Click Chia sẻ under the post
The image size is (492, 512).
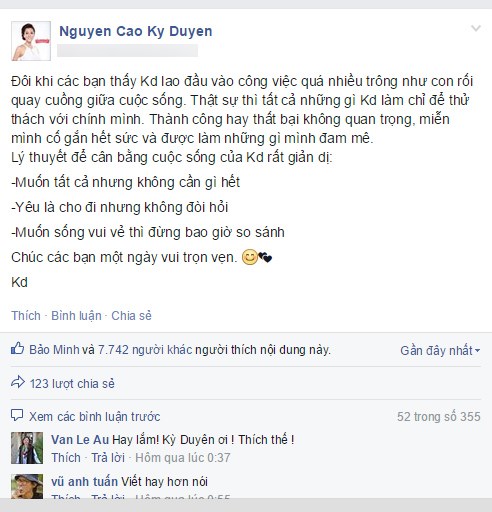(x=131, y=315)
